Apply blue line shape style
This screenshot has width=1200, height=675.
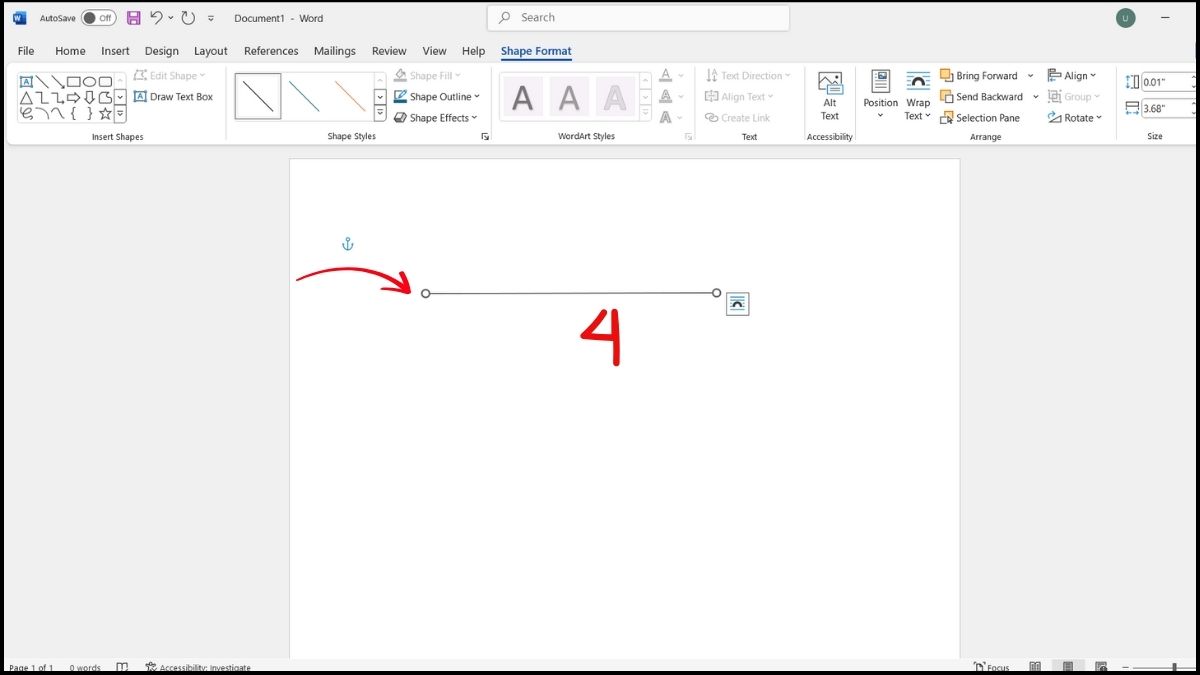click(x=304, y=96)
